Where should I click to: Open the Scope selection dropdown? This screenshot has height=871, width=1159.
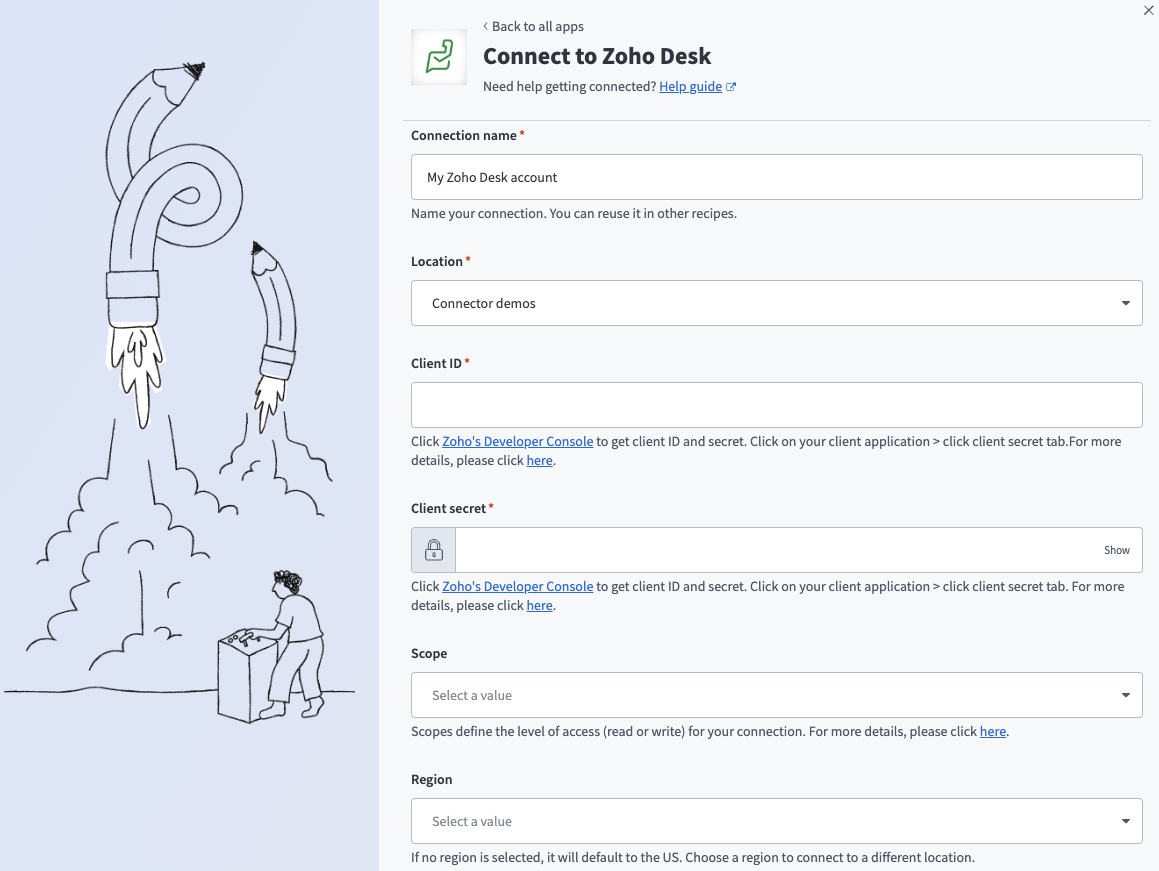[776, 694]
